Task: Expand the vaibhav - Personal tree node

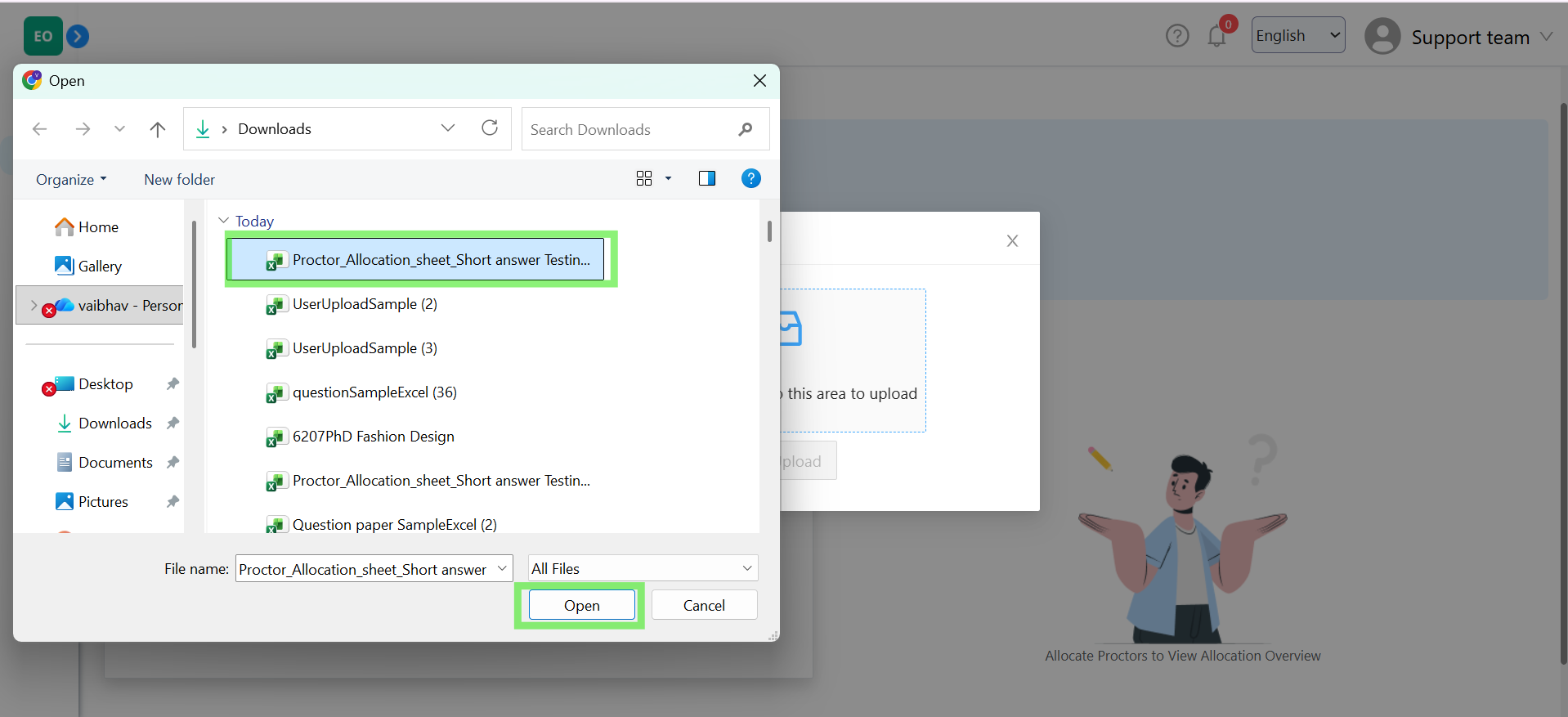Action: coord(34,306)
